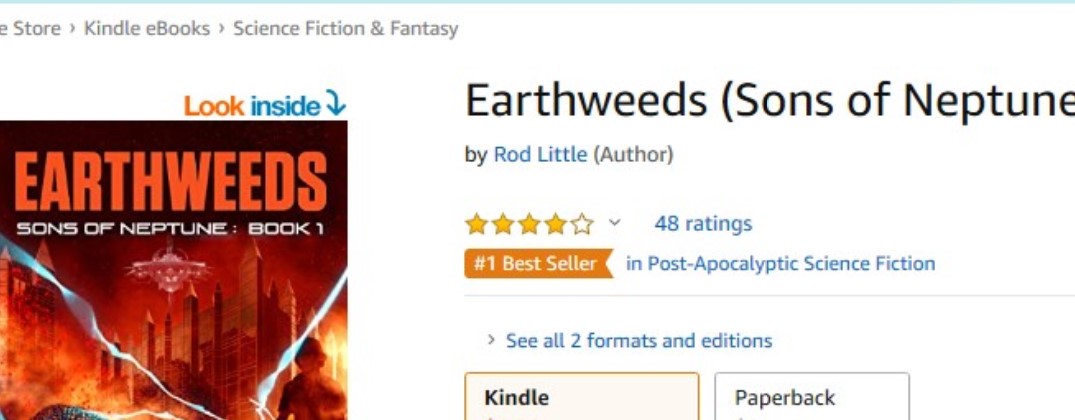
Task: Open Science Fiction & Fantasy breadcrumb
Action: coord(346,29)
